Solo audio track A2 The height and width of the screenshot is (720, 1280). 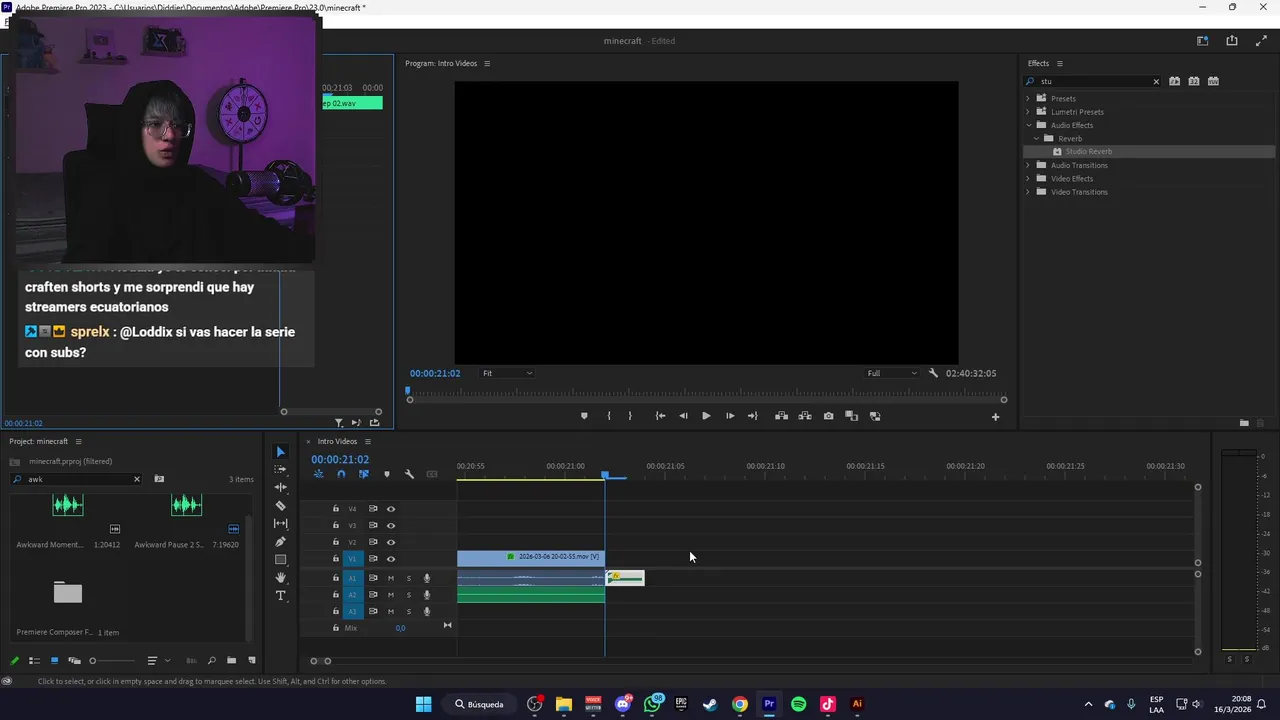click(x=408, y=595)
